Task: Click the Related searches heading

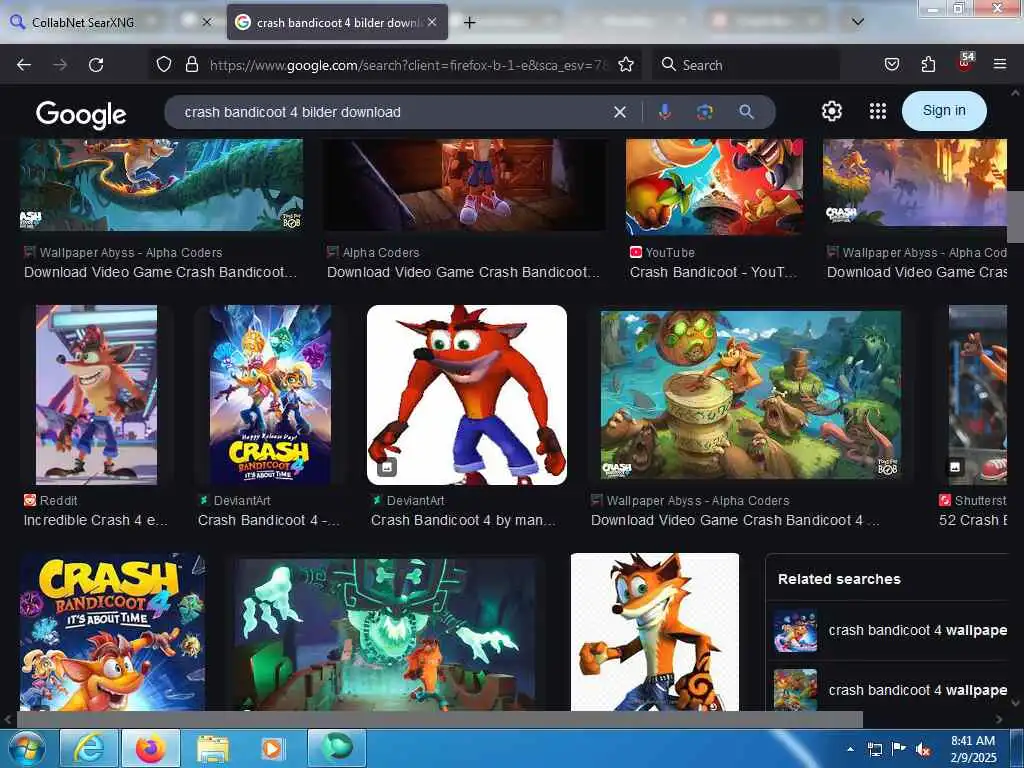Action: (839, 579)
